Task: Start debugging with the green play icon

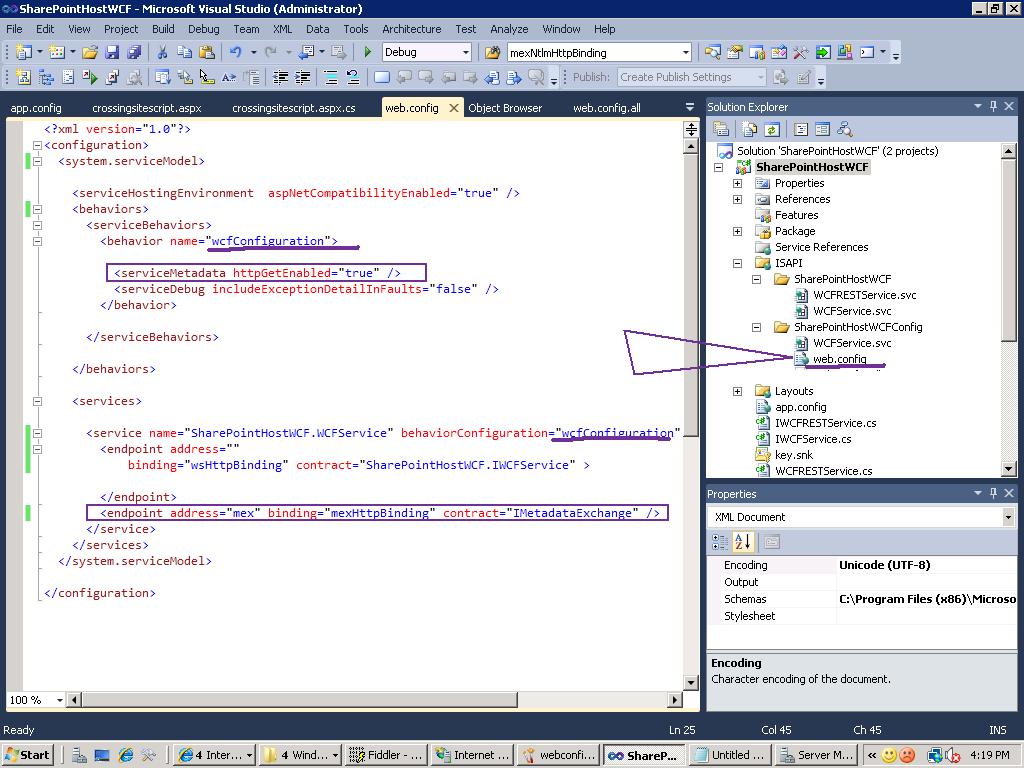Action: pyautogui.click(x=368, y=52)
